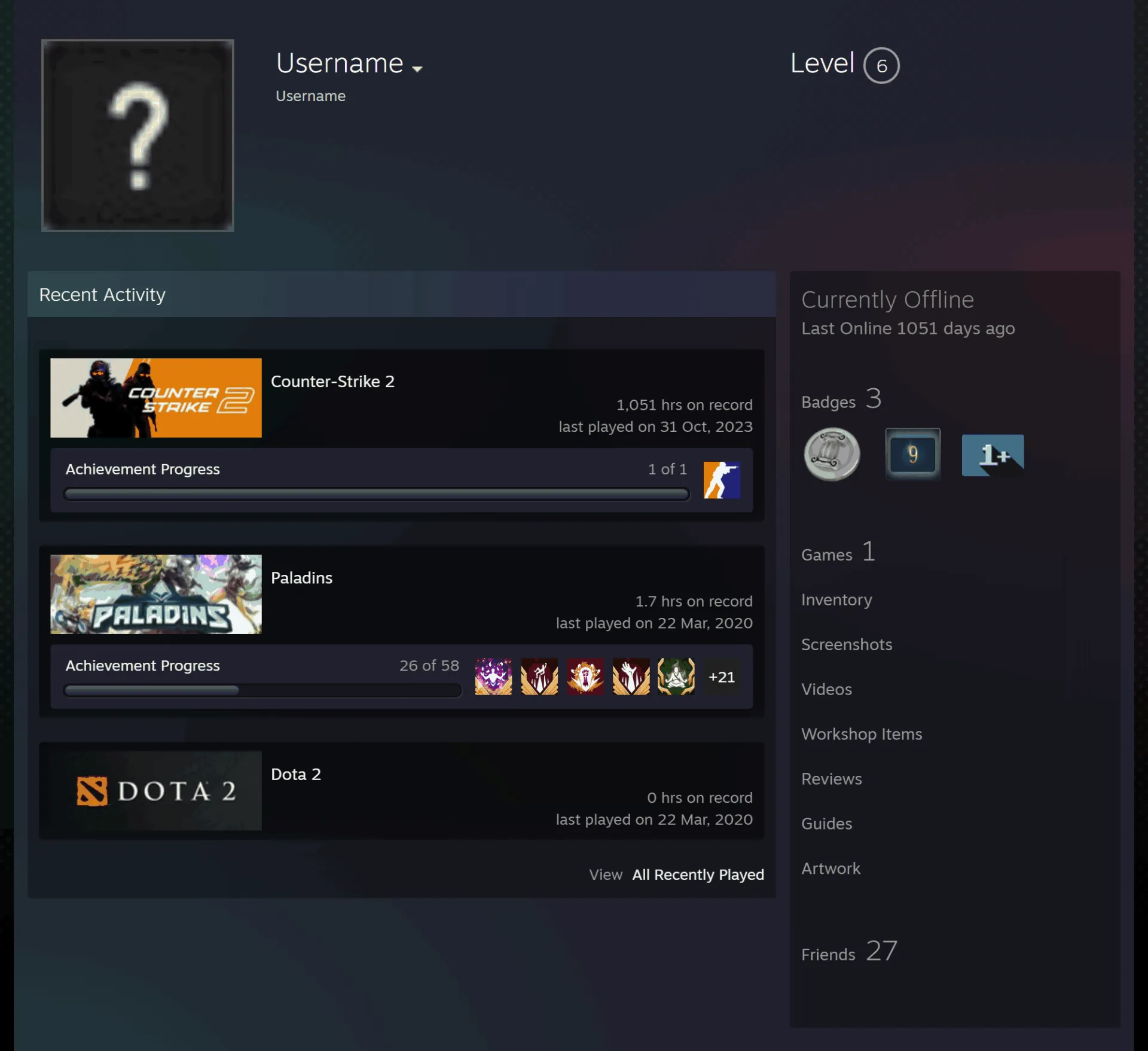Click the '1 of 1' achievement count
The width and height of the screenshot is (1148, 1051).
coord(667,469)
